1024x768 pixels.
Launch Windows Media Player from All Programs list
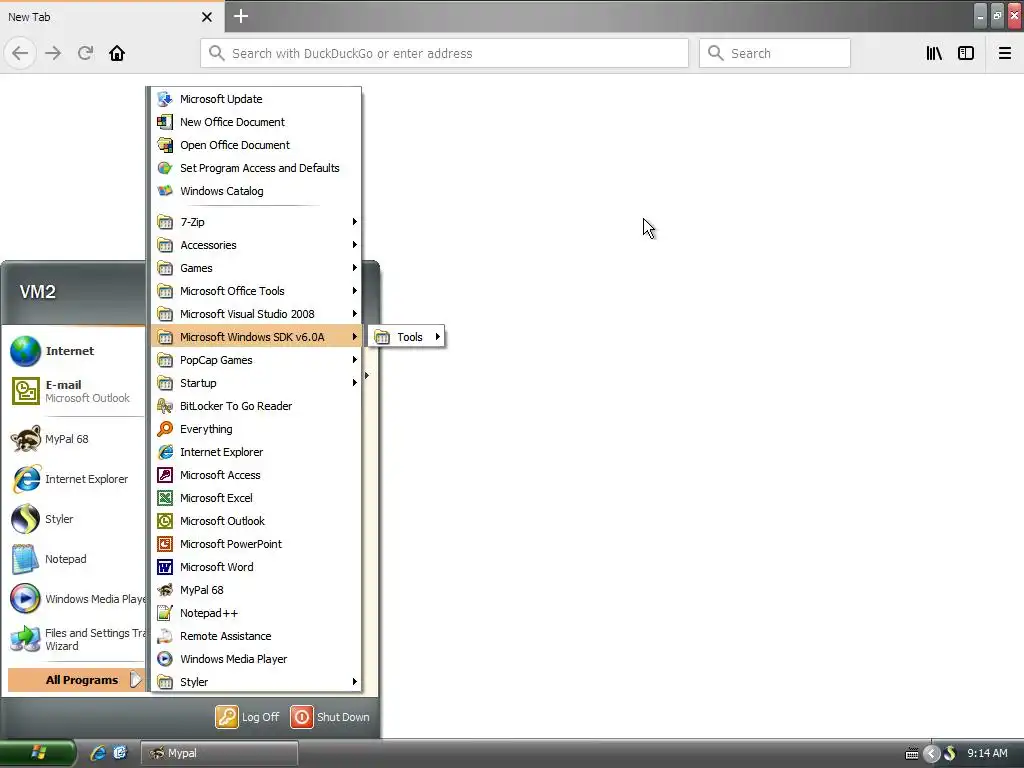coord(256,659)
